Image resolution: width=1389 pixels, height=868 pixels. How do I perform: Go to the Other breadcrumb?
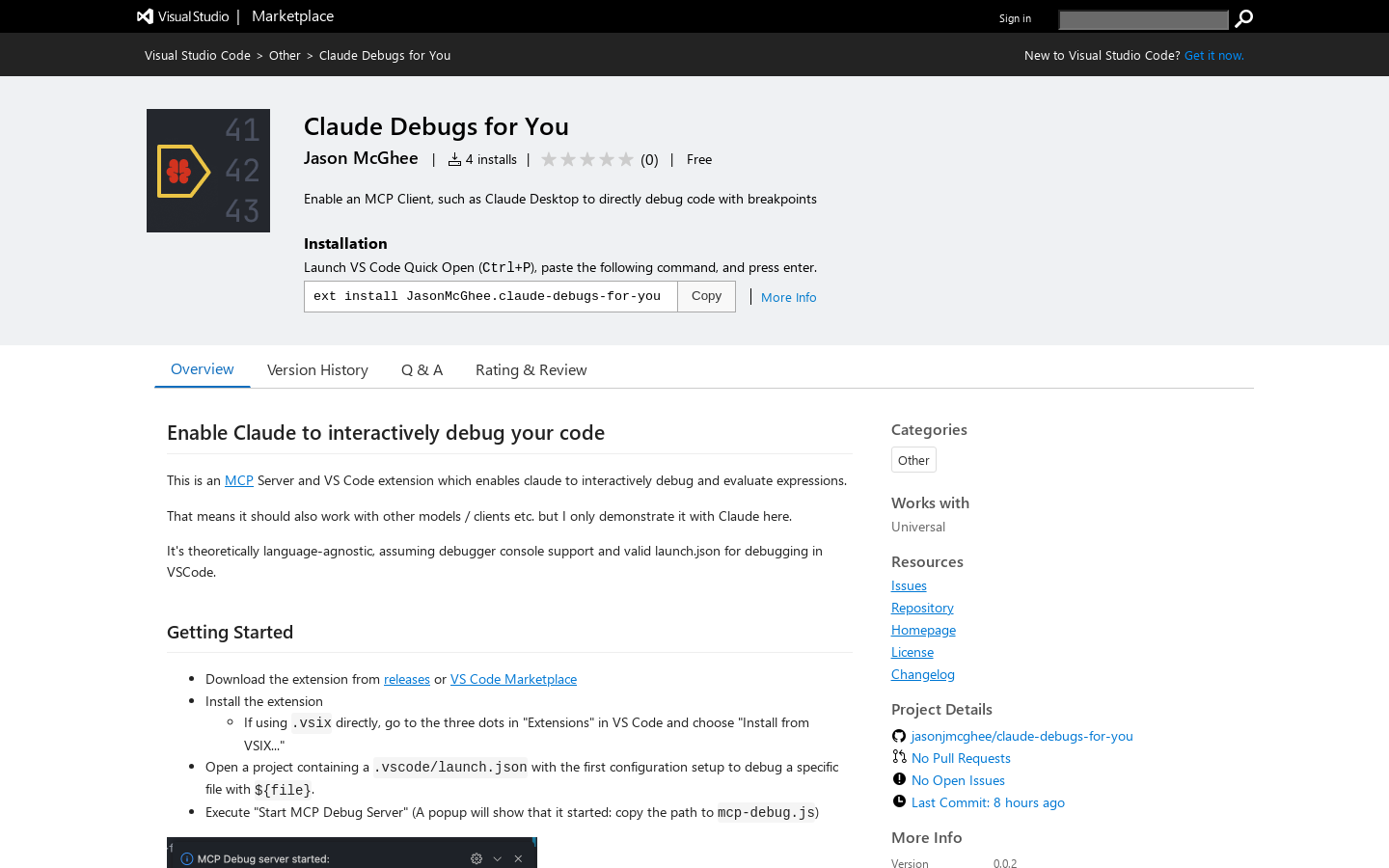285,55
